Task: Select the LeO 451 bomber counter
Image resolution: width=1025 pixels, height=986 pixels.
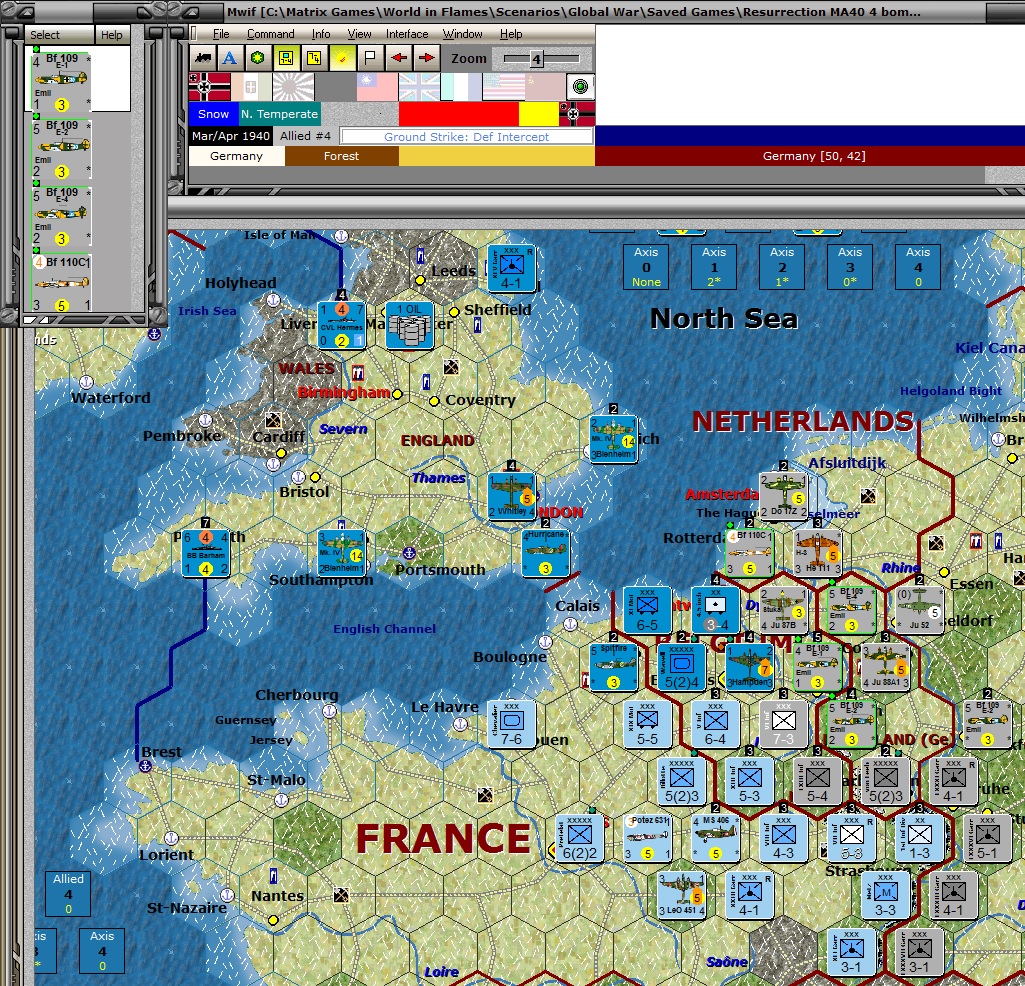Action: tap(682, 894)
